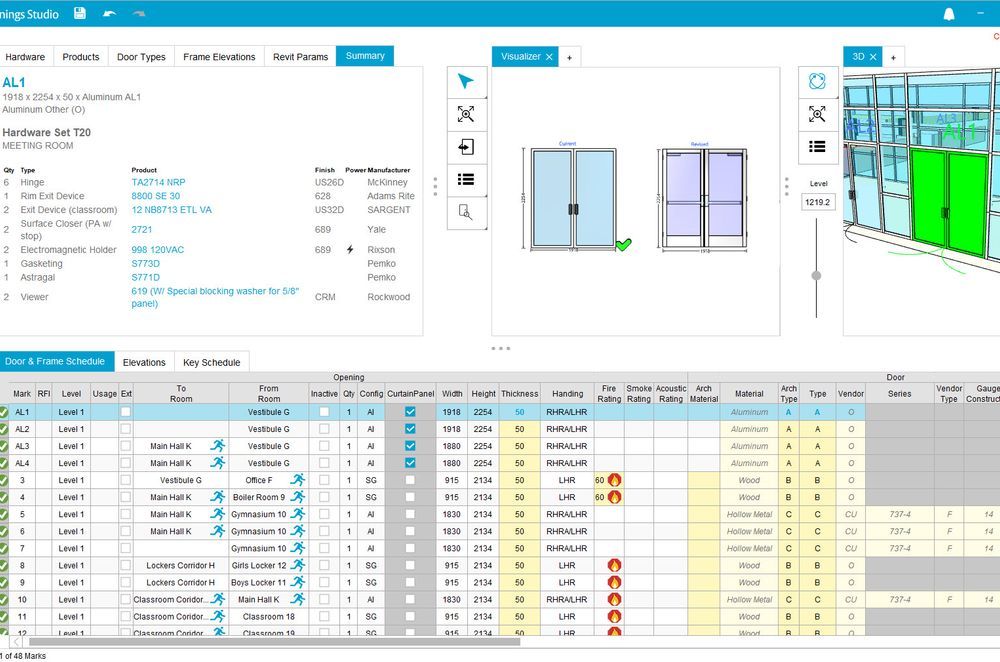Open the TA2714 NRP hinge product link
The width and height of the screenshot is (1000, 662).
click(158, 183)
